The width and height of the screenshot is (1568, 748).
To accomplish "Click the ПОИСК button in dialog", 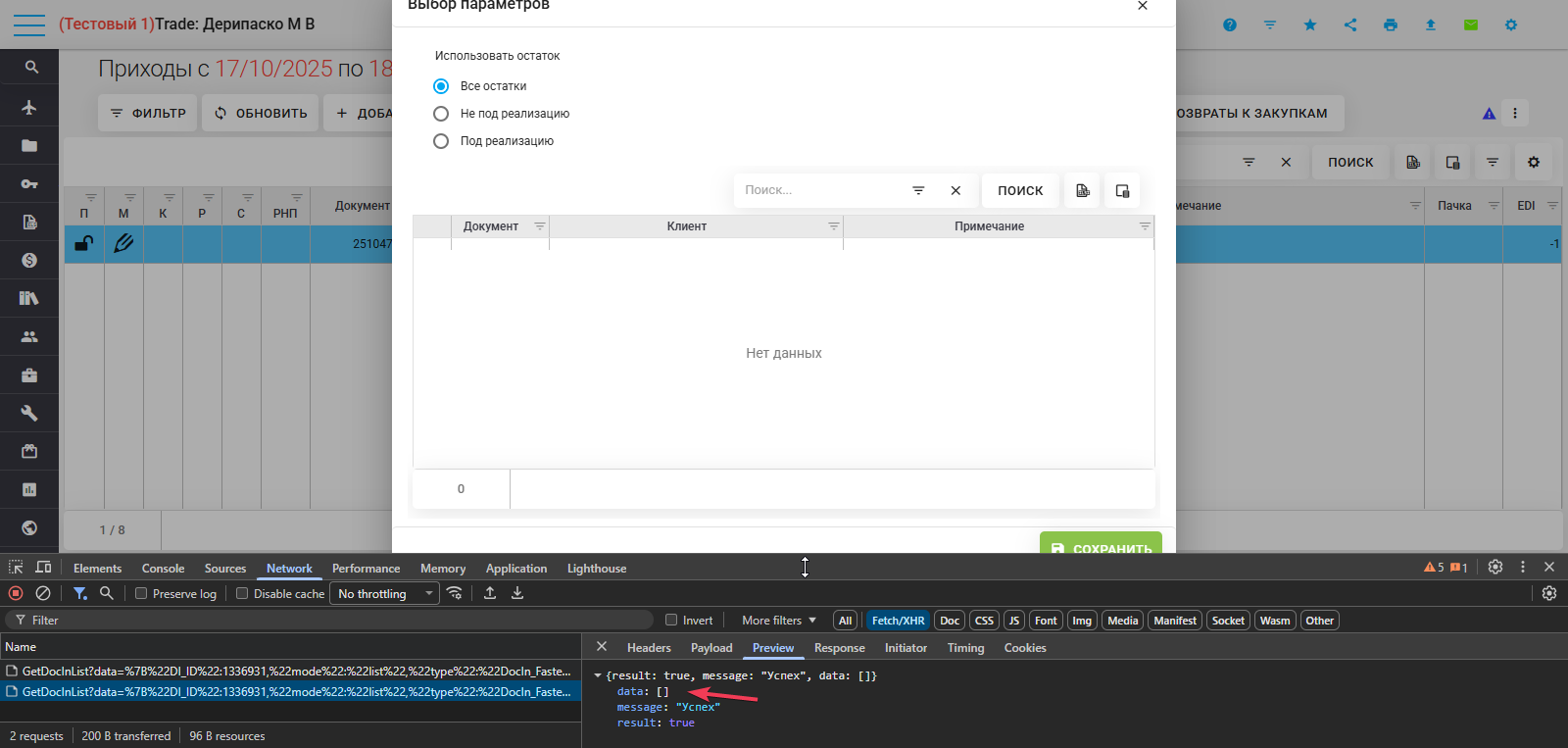I will pyautogui.click(x=1020, y=190).
